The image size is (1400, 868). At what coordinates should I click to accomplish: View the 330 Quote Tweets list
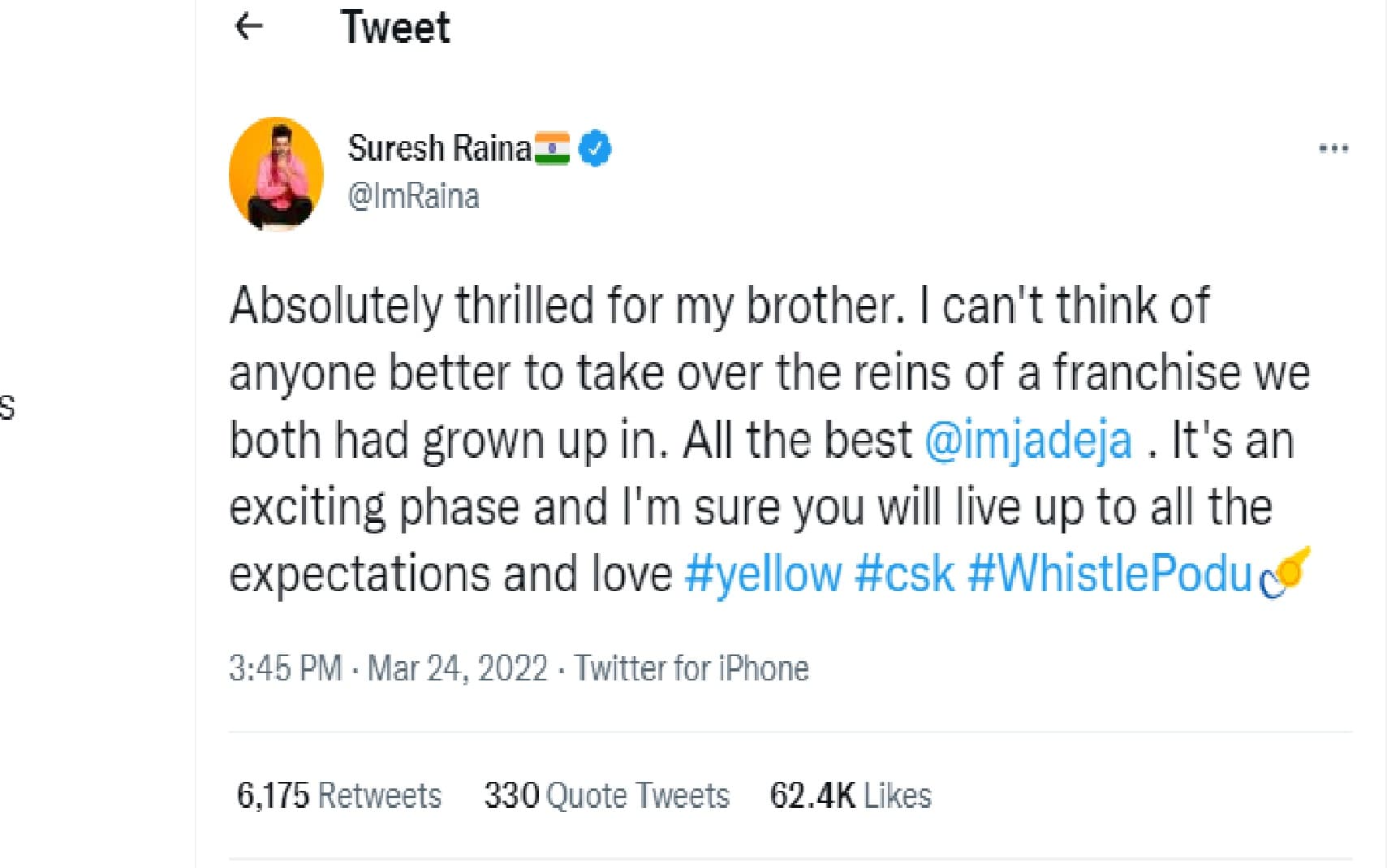pos(606,795)
